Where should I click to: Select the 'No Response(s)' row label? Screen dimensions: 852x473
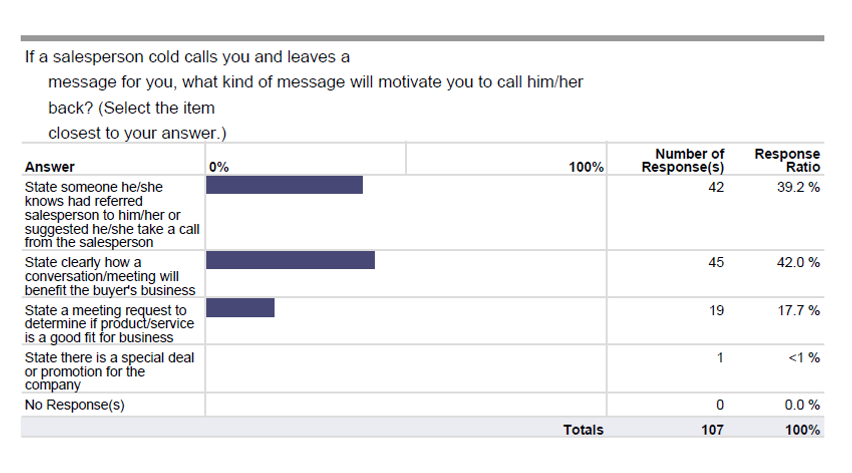74,405
